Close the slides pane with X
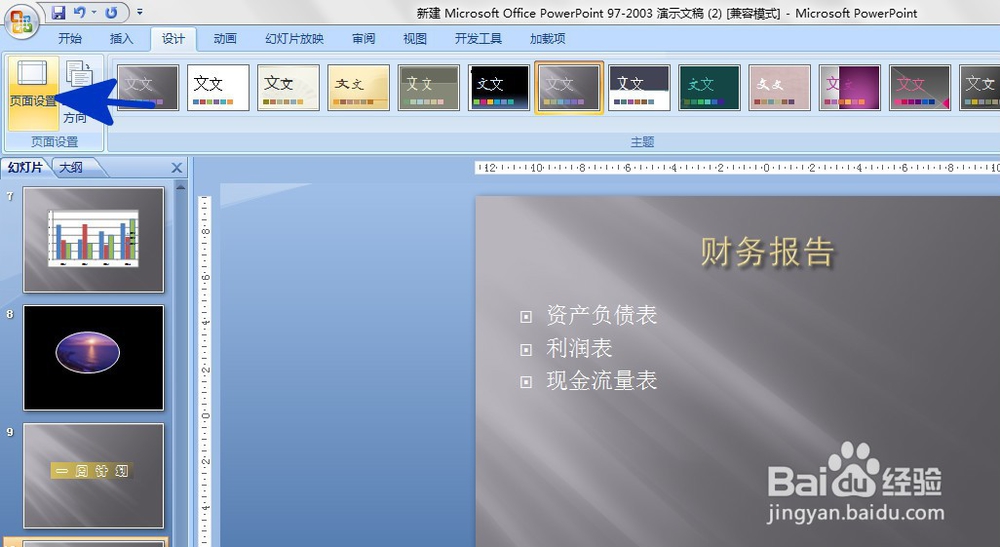Viewport: 1000px width, 547px height. (x=177, y=168)
